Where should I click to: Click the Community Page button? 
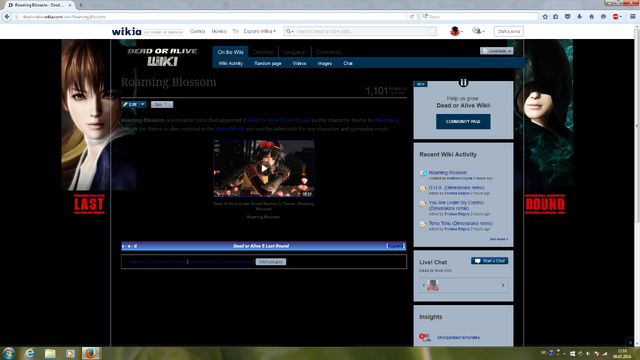(x=463, y=122)
